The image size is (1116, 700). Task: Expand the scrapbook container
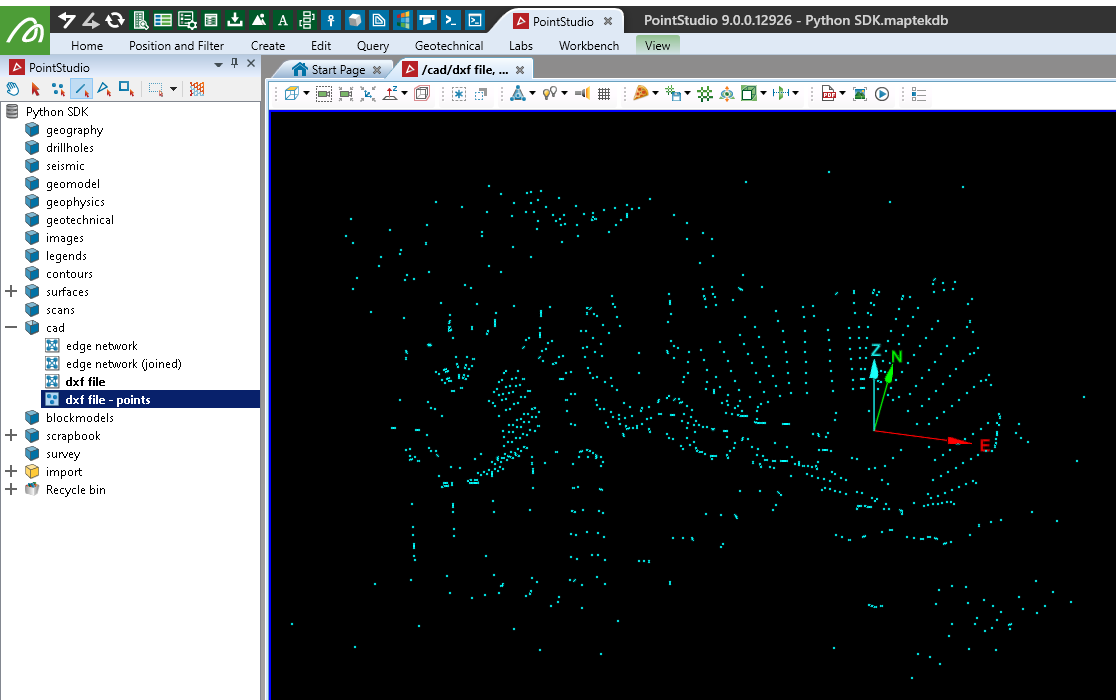tap(11, 435)
